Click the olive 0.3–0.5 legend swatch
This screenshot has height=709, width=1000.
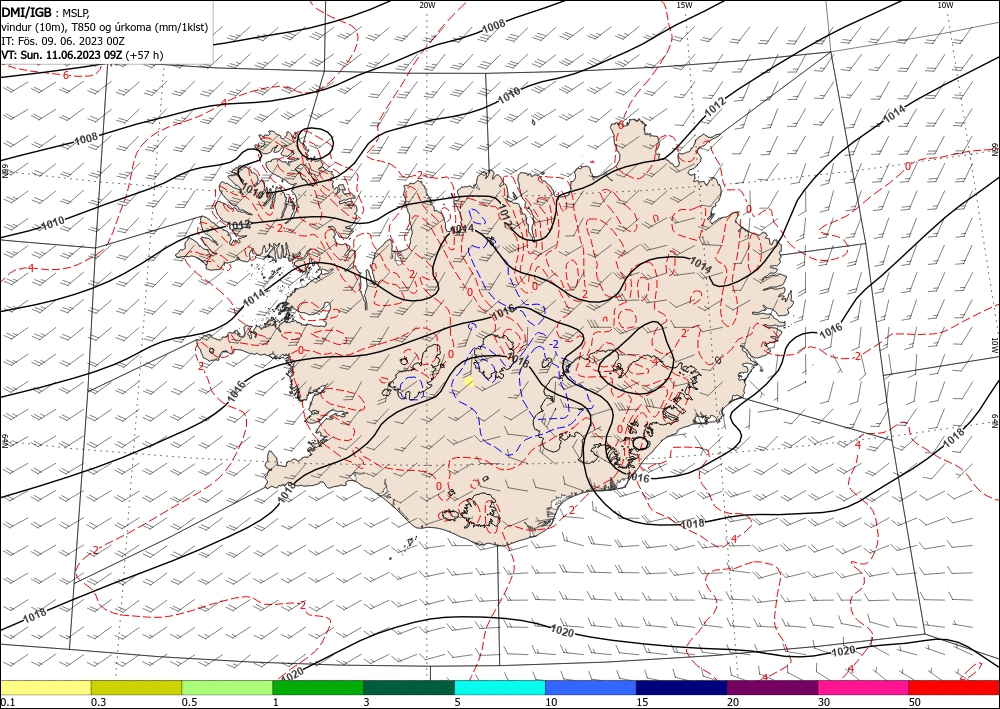tap(136, 687)
